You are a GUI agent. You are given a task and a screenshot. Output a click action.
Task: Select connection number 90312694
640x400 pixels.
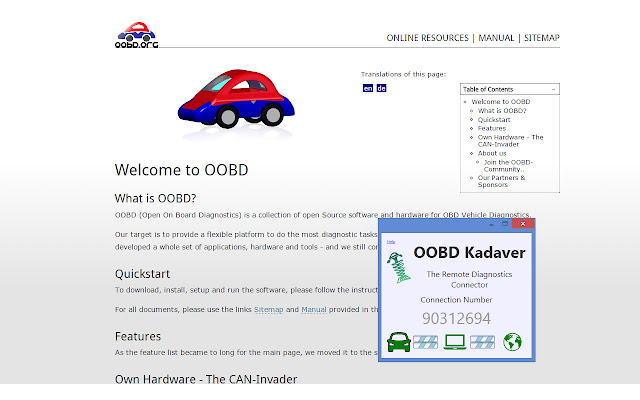coord(456,319)
